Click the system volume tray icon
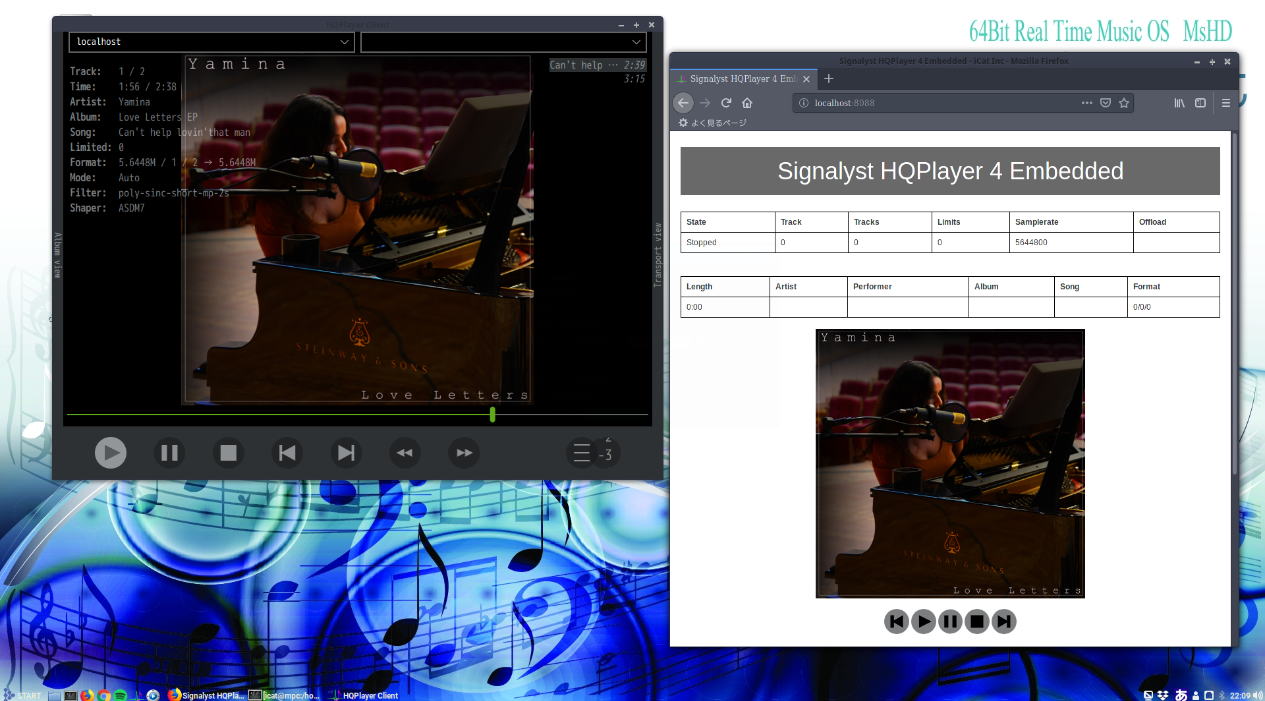This screenshot has height=701, width=1265. tap(1258, 695)
